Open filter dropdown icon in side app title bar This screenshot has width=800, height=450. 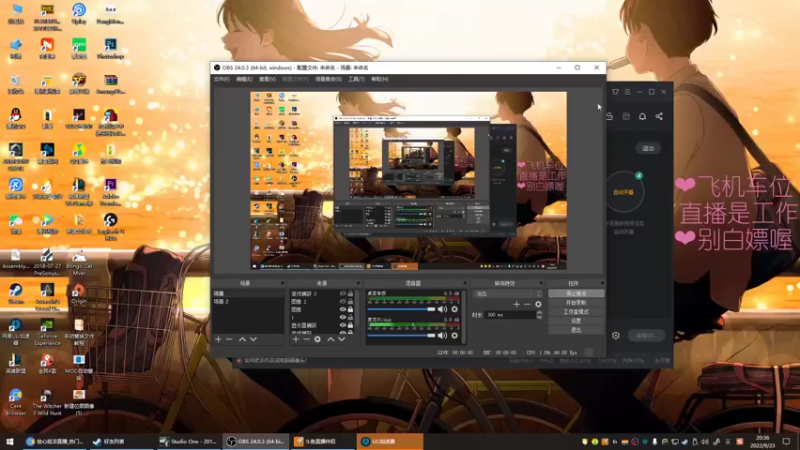[x=615, y=92]
